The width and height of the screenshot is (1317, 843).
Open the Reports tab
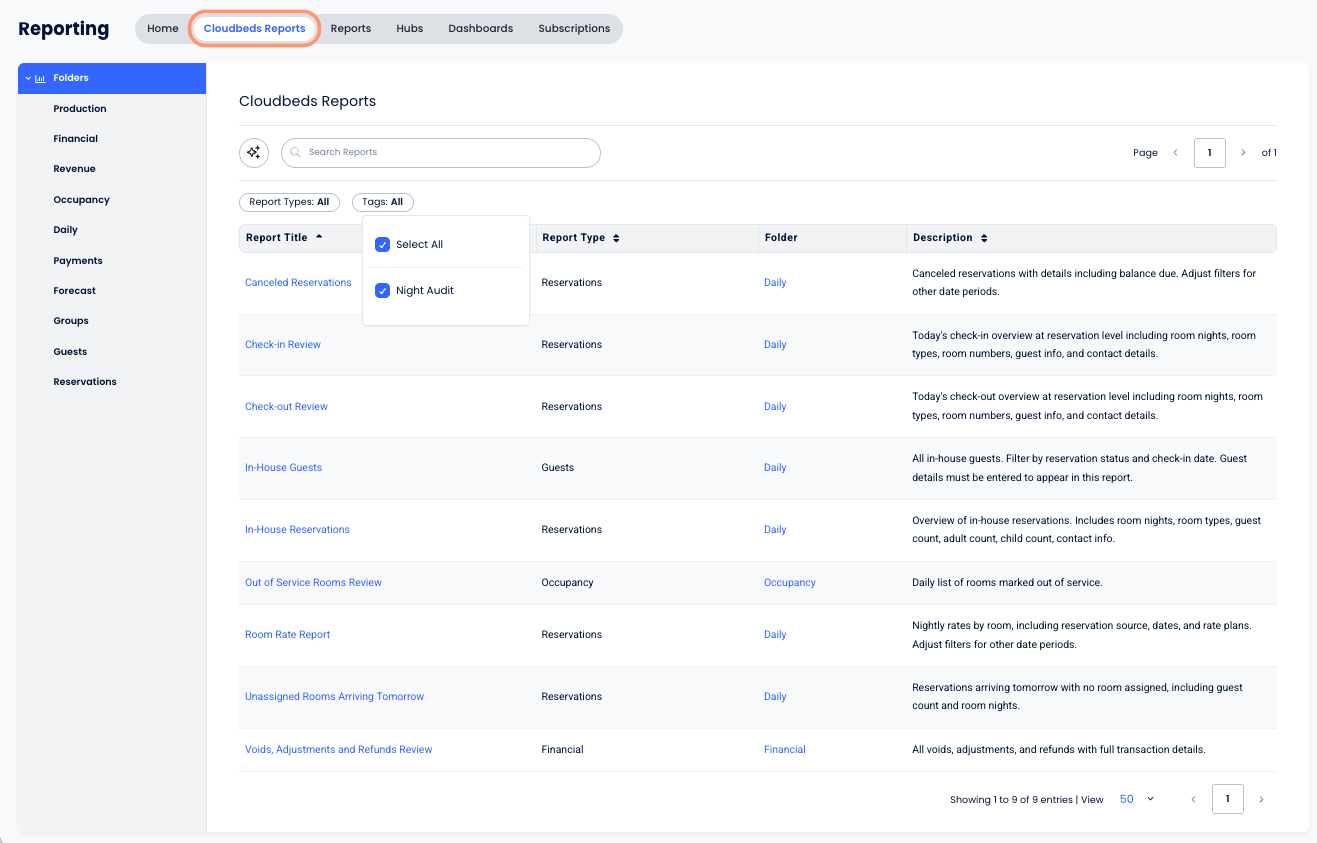(351, 28)
